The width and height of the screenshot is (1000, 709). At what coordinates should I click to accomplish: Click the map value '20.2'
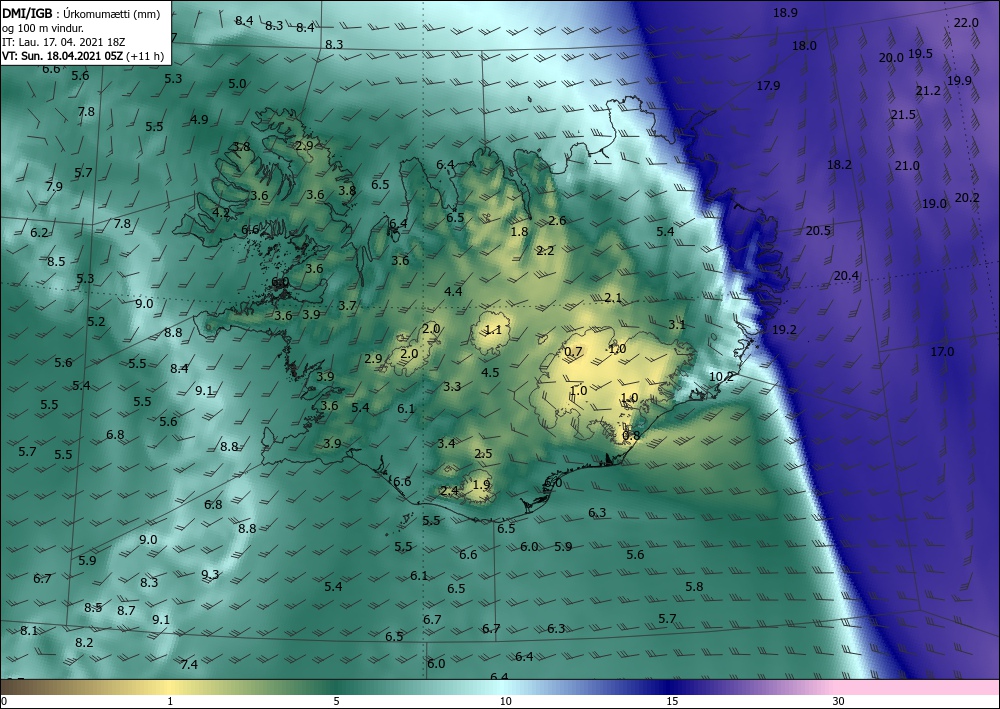(x=967, y=198)
